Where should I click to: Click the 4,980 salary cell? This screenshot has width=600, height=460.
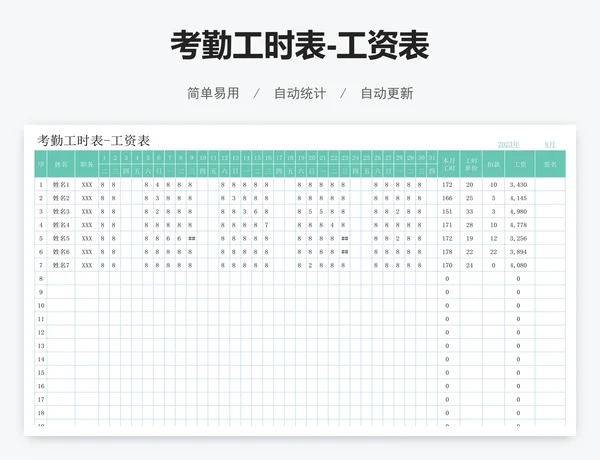click(518, 212)
